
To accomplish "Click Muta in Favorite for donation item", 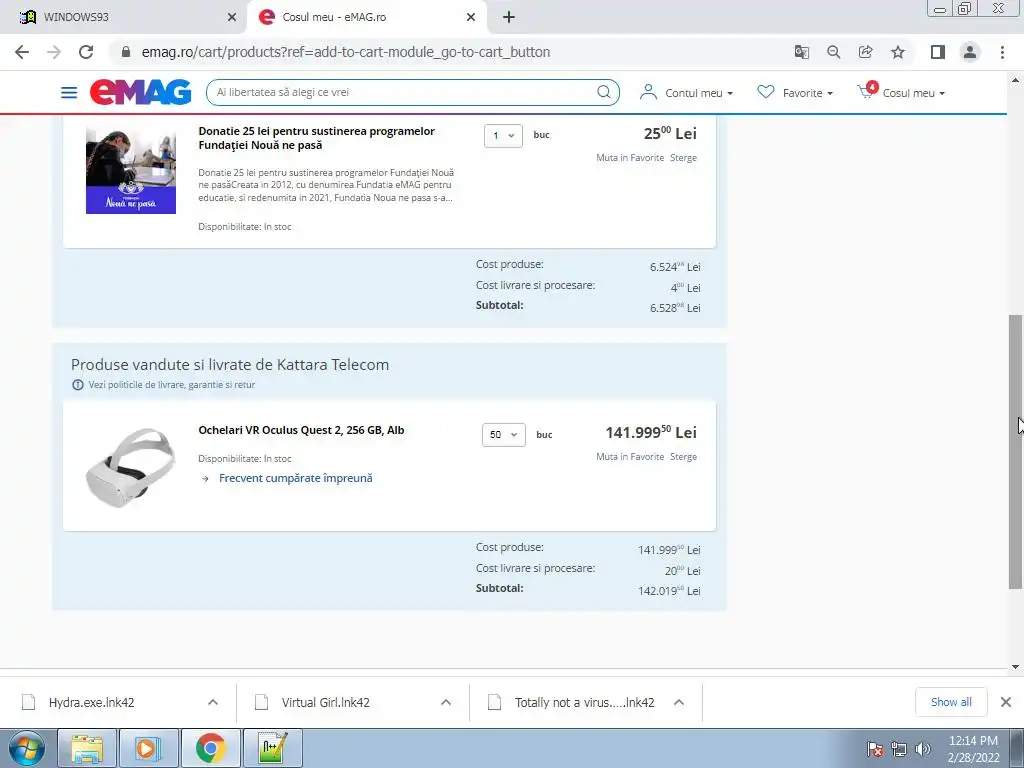I will coord(630,158).
